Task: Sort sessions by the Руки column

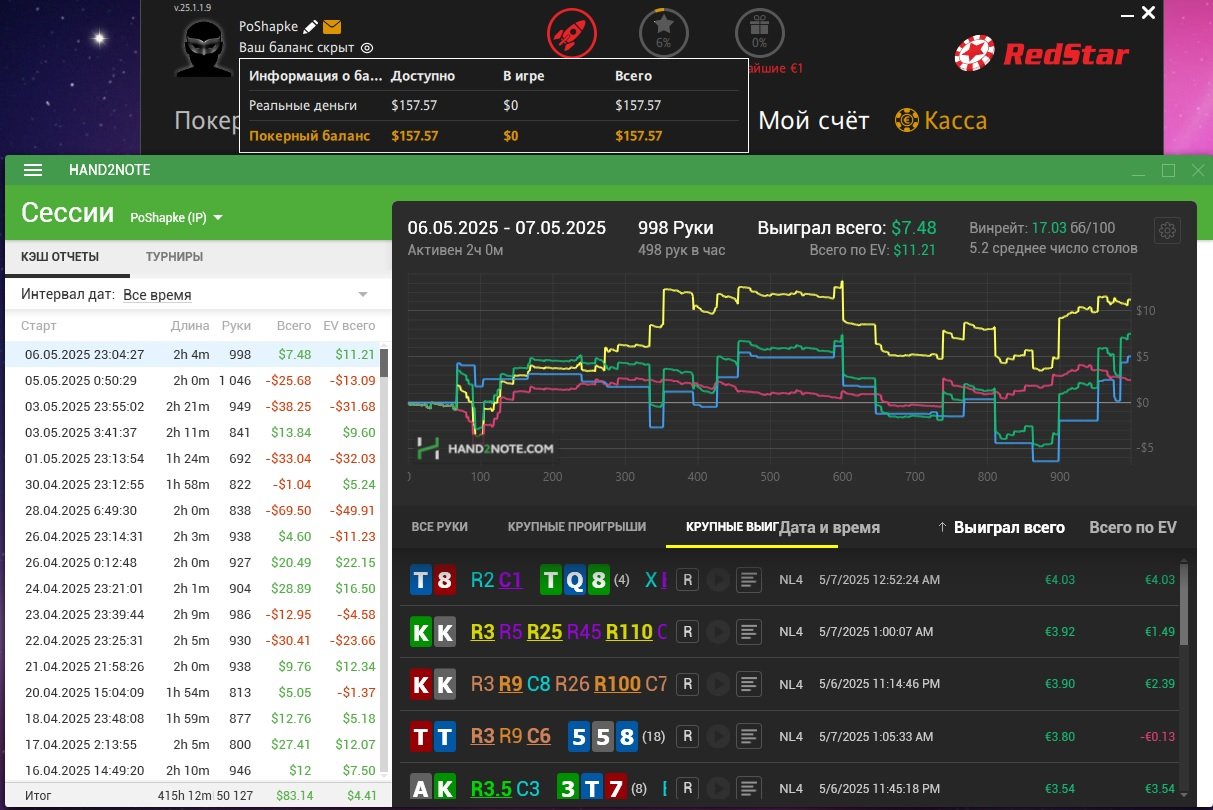Action: (237, 326)
